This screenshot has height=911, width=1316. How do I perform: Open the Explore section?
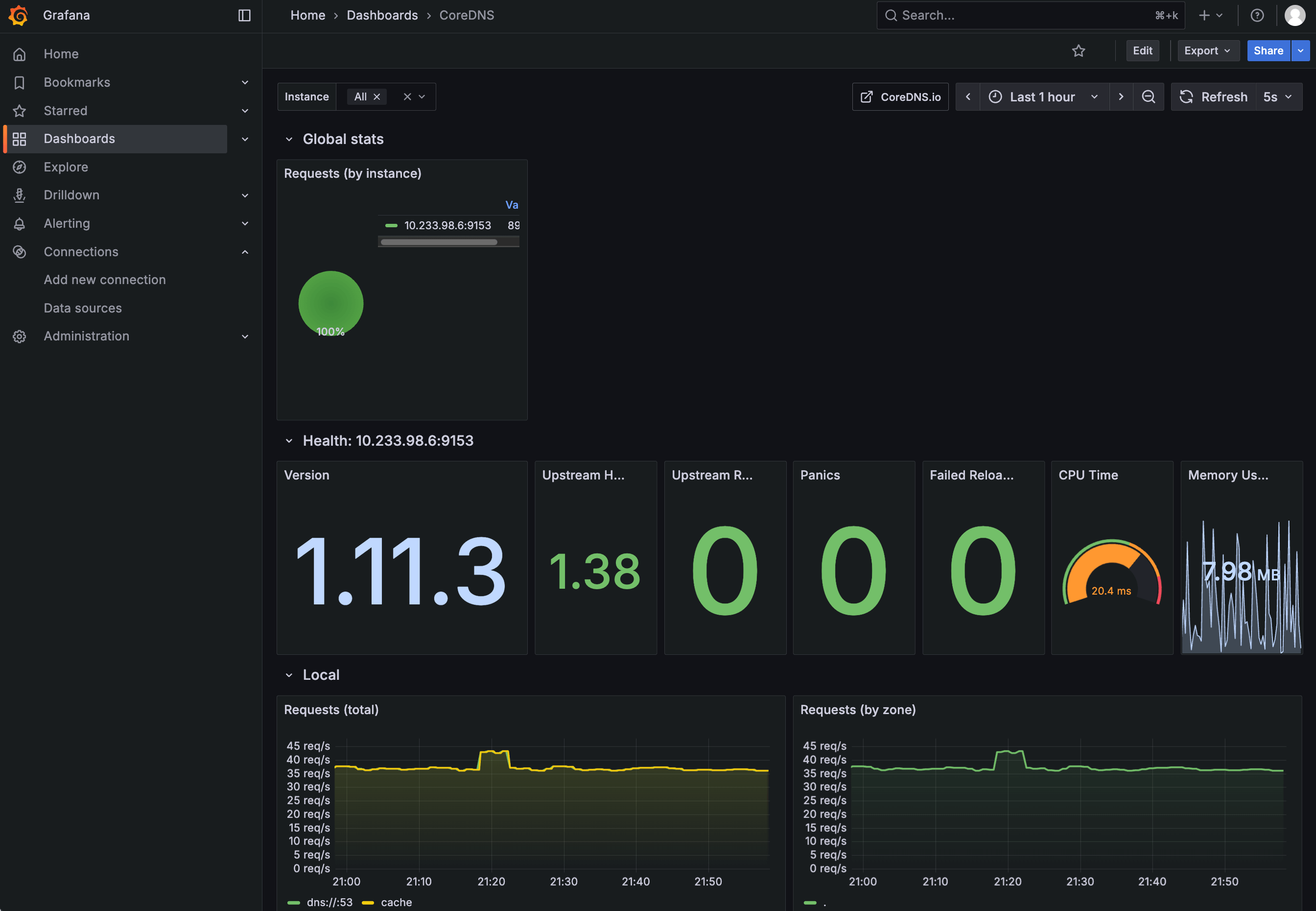point(66,167)
